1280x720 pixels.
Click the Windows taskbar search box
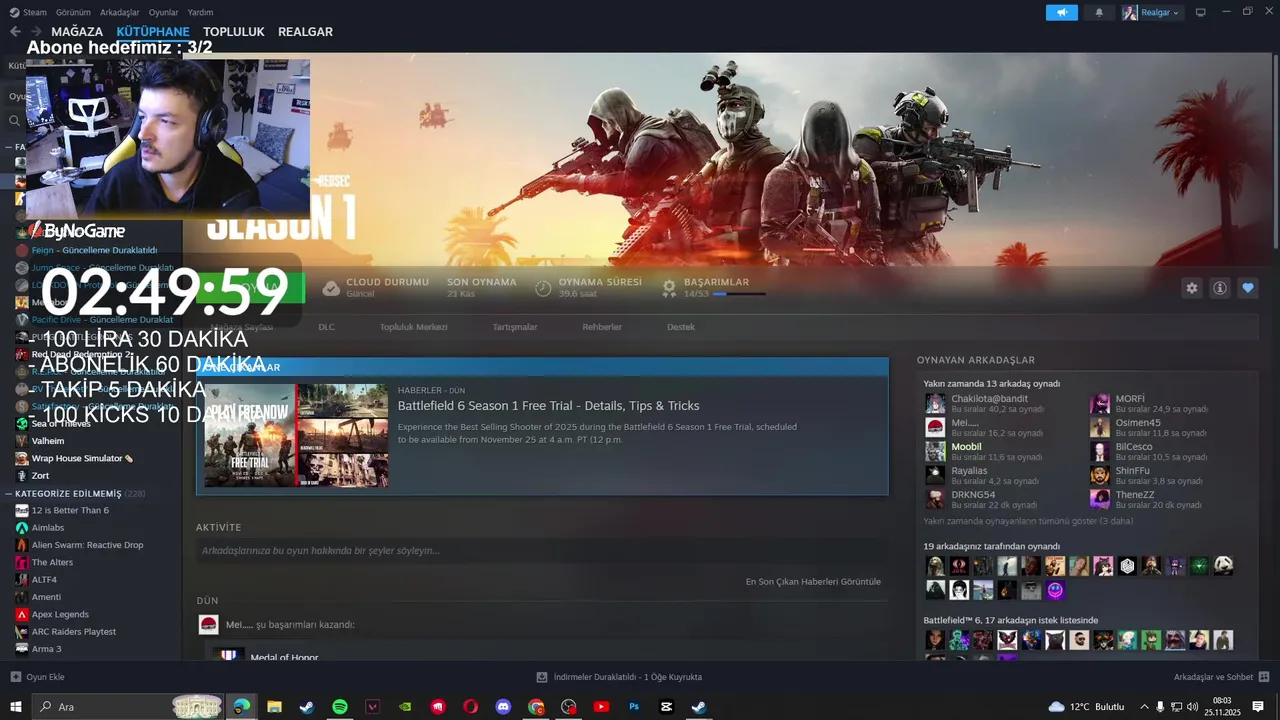tap(129, 707)
